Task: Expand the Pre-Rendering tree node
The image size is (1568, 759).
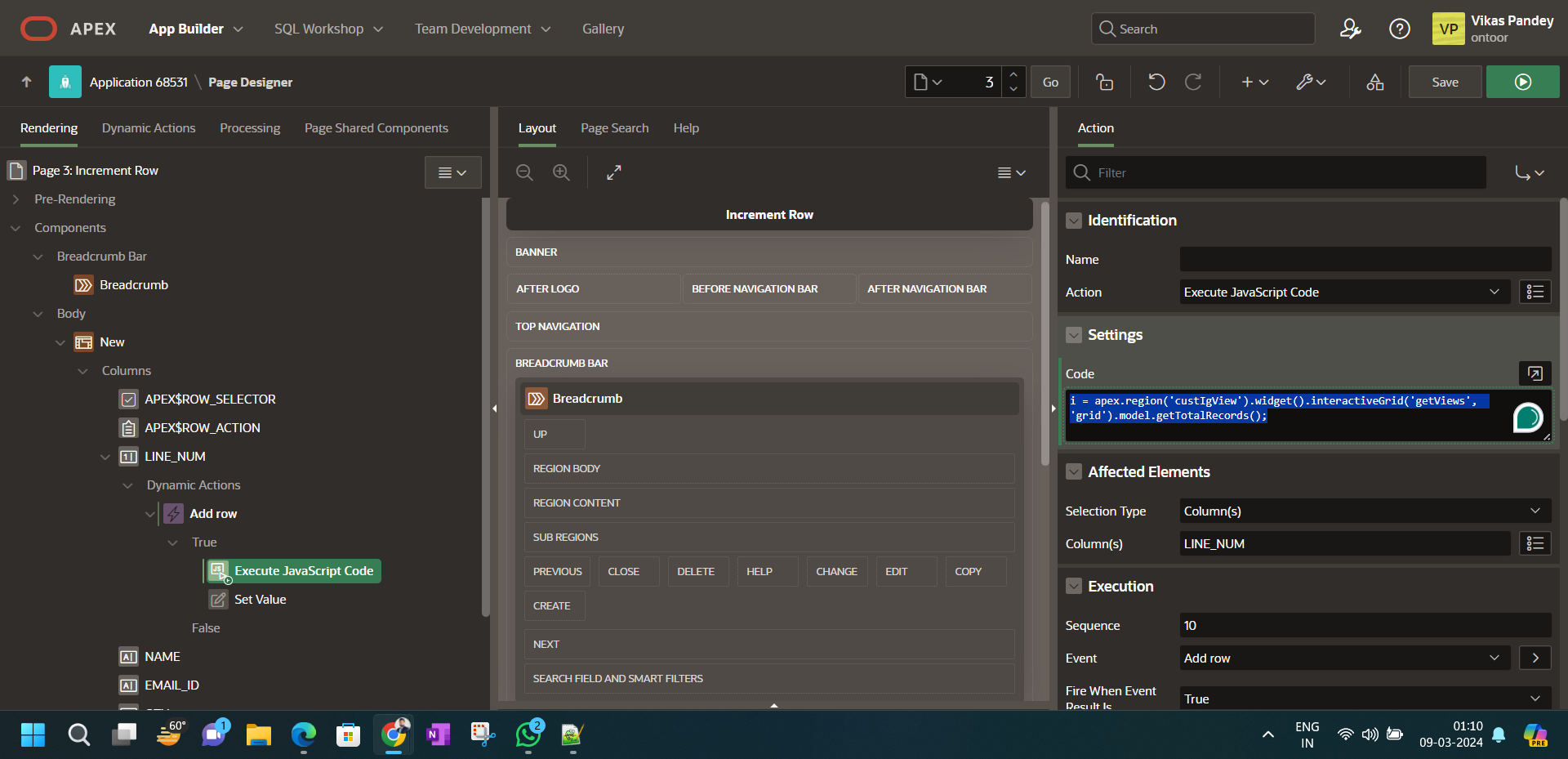Action: click(16, 199)
